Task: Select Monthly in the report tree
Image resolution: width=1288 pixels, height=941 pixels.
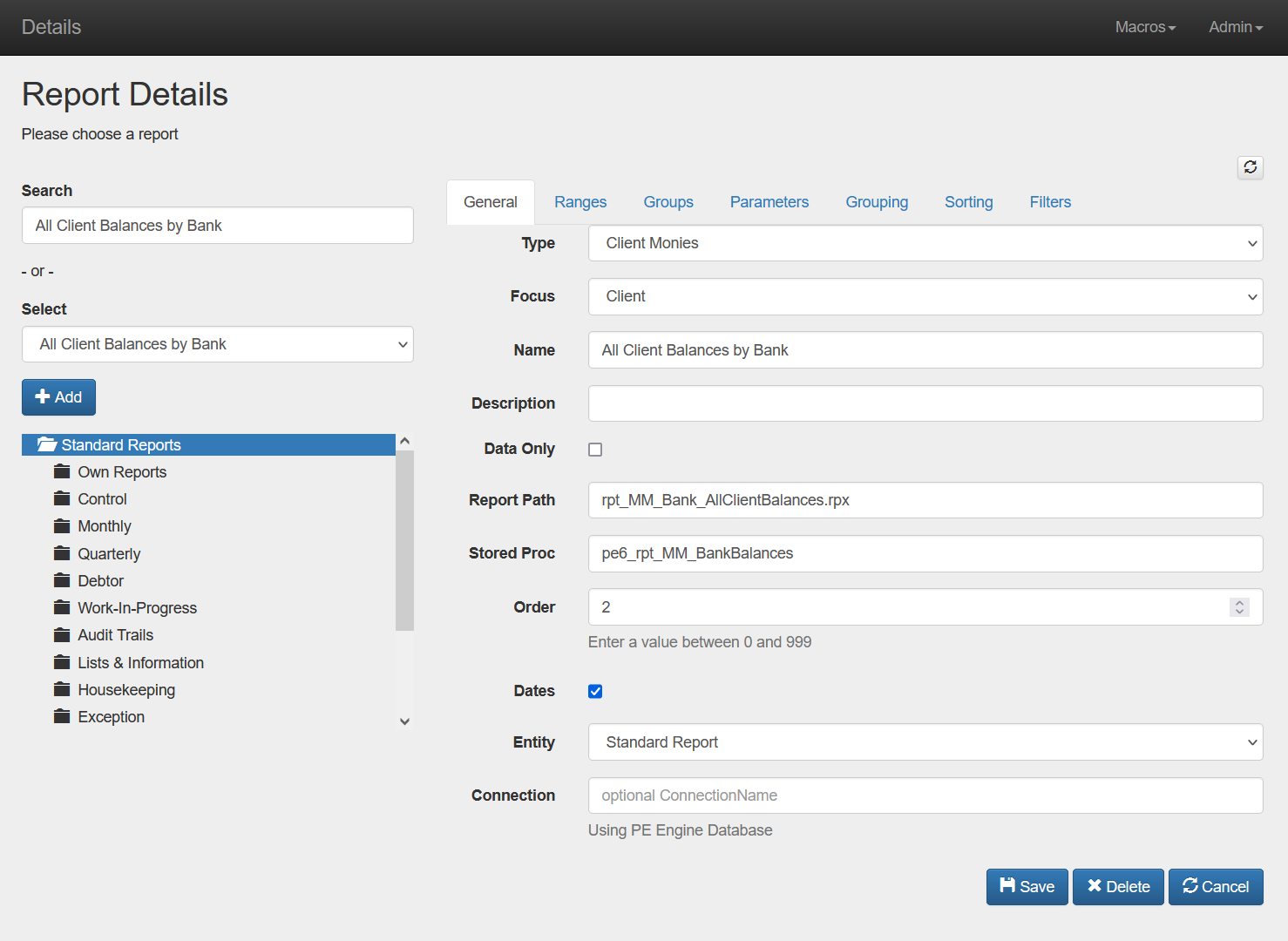Action: click(105, 526)
